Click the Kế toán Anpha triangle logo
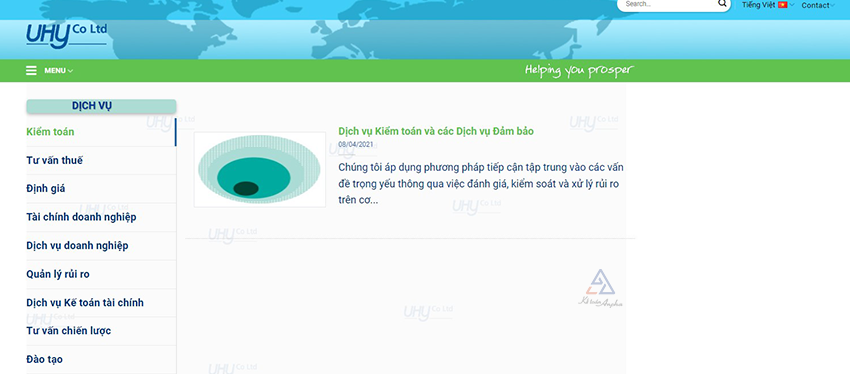 [x=600, y=288]
